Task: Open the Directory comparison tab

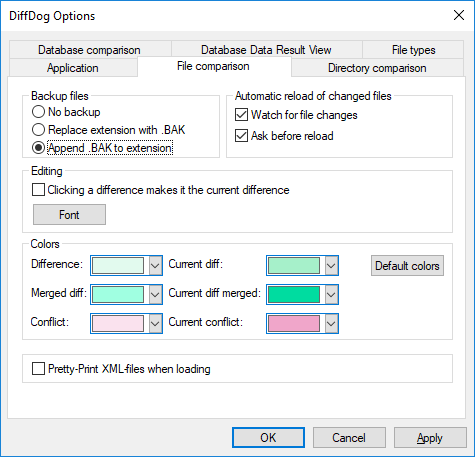Action: (377, 68)
